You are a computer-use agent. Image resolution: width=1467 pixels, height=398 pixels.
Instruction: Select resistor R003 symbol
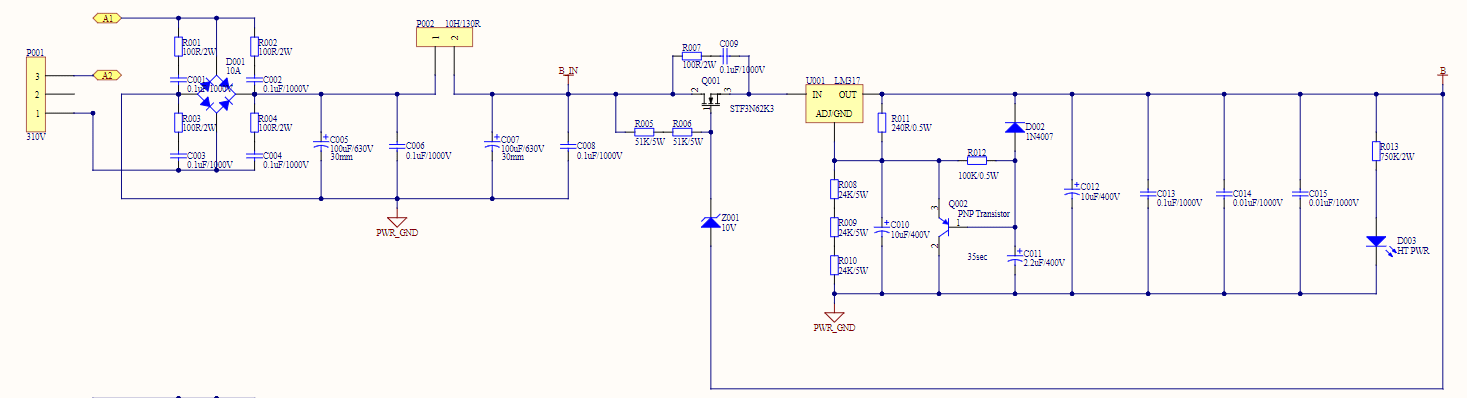coord(178,122)
